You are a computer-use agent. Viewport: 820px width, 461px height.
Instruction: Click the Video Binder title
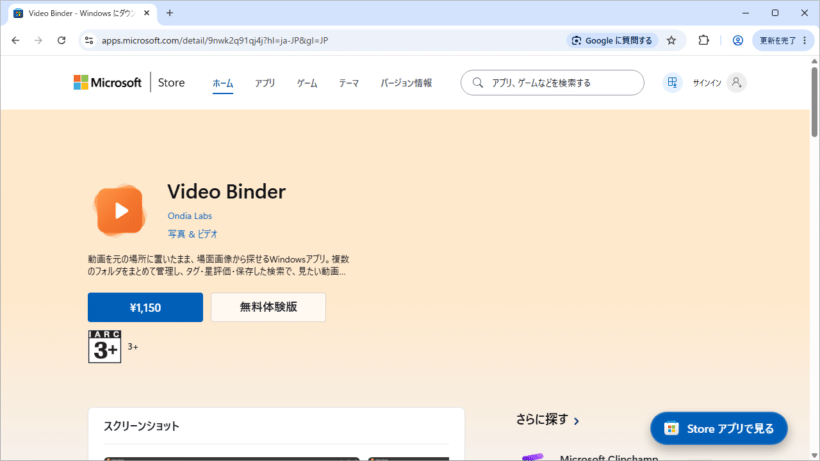pos(226,192)
